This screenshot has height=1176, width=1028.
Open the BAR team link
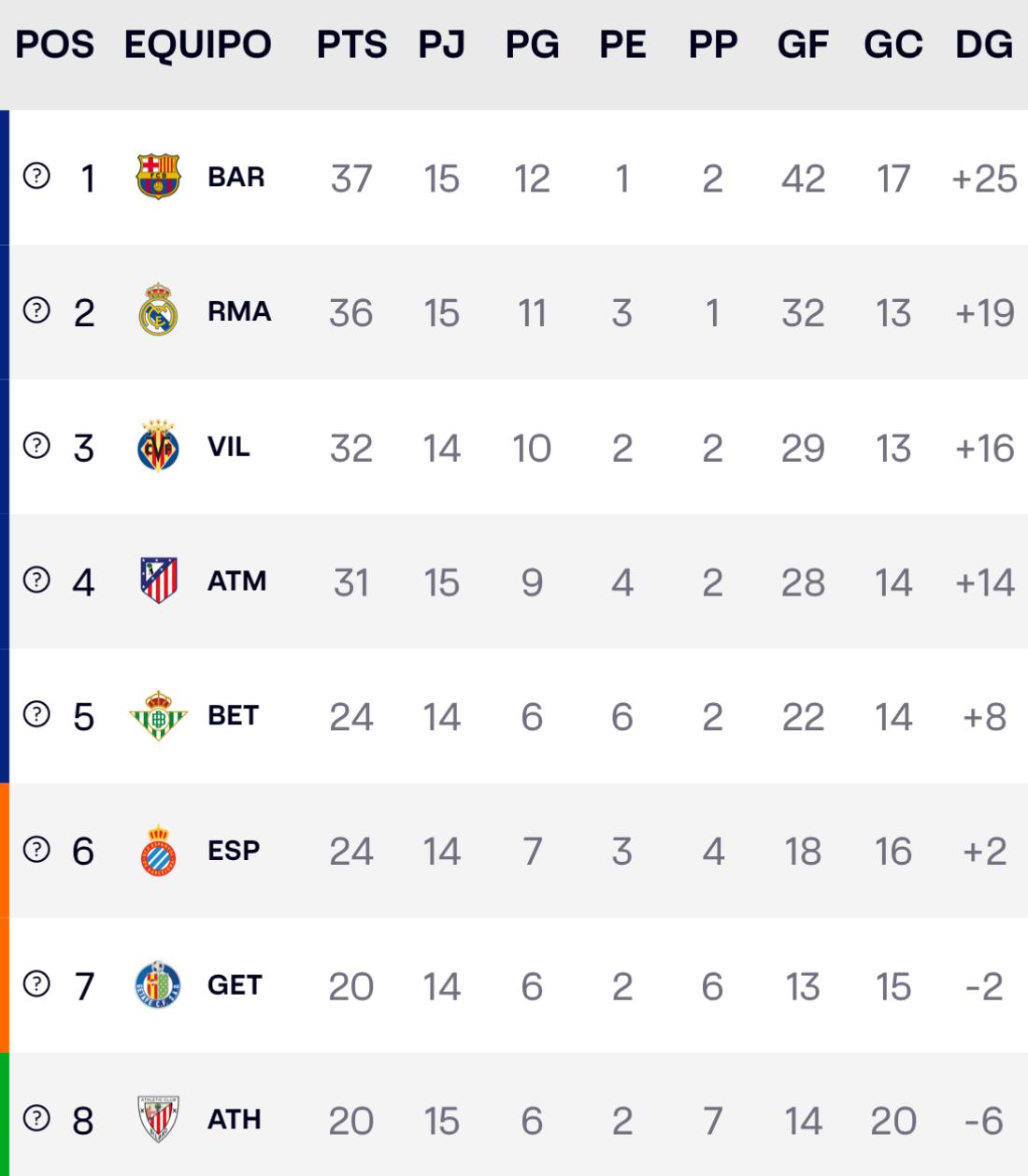point(236,177)
